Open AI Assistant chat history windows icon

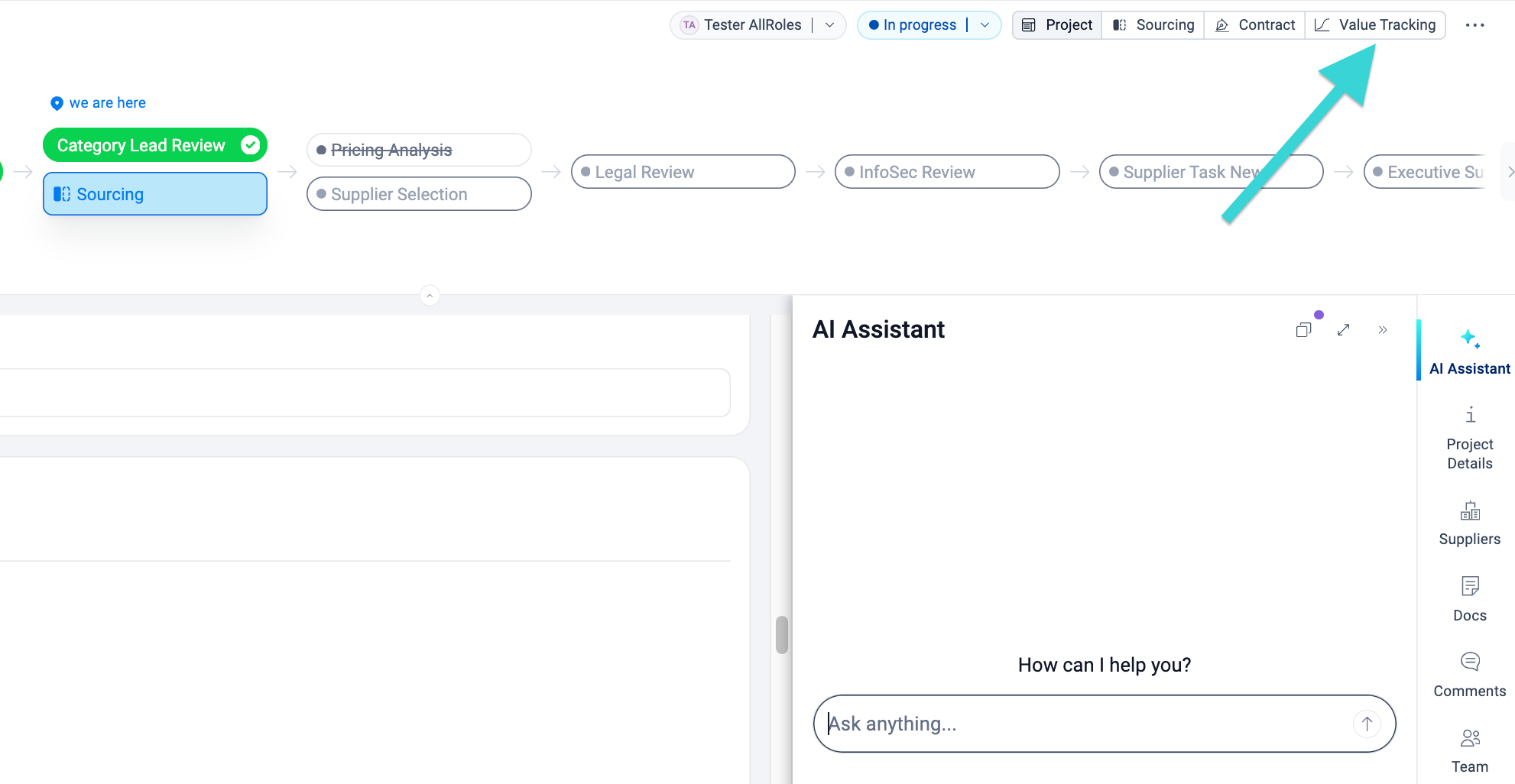1304,330
